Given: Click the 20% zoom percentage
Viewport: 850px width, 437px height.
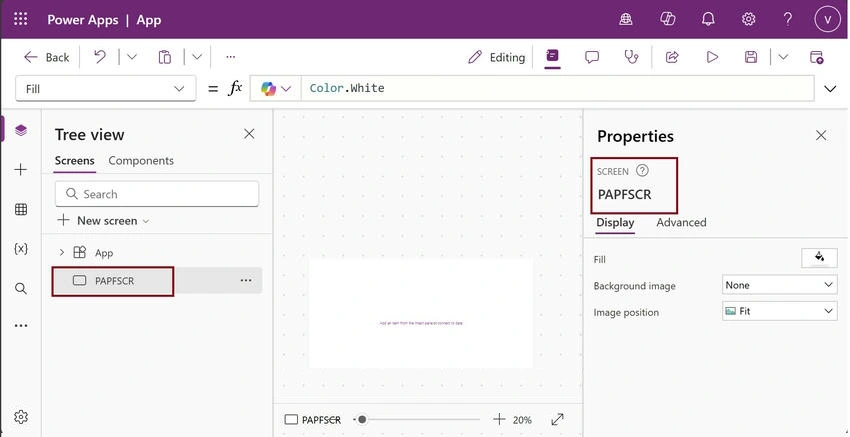Looking at the screenshot, I should [x=522, y=420].
